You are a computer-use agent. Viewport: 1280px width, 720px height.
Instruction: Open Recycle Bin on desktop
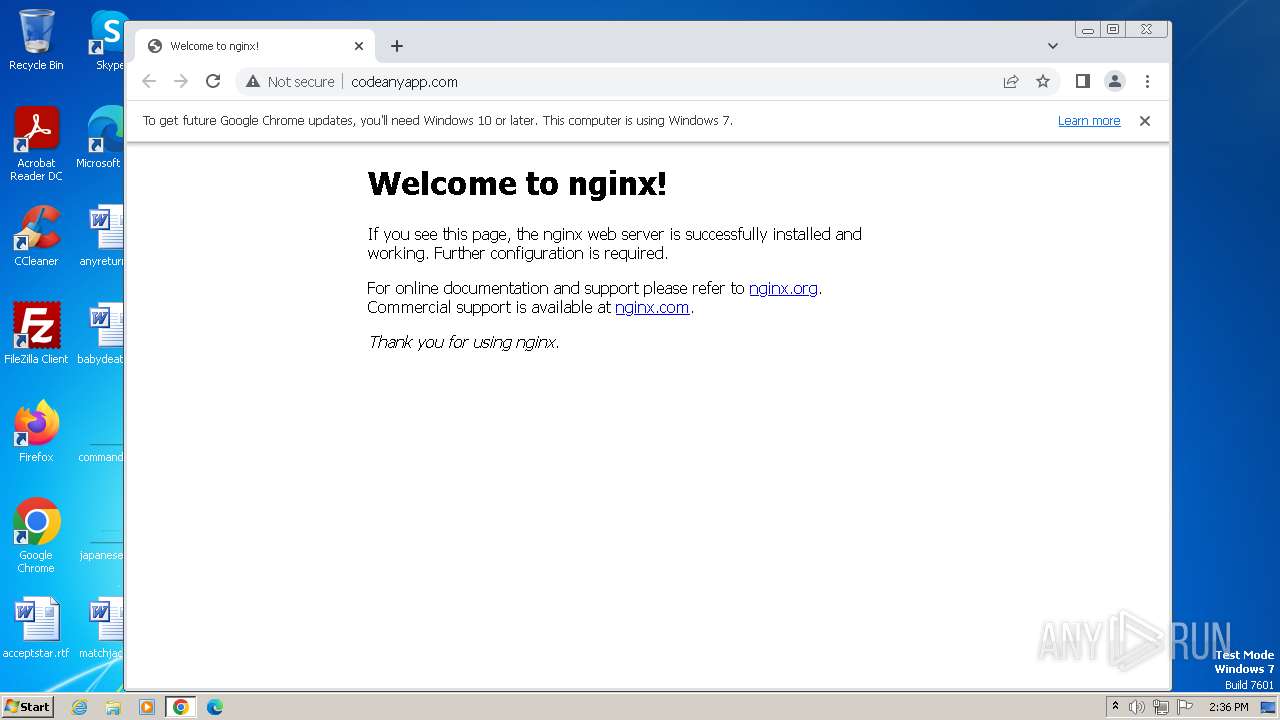36,40
